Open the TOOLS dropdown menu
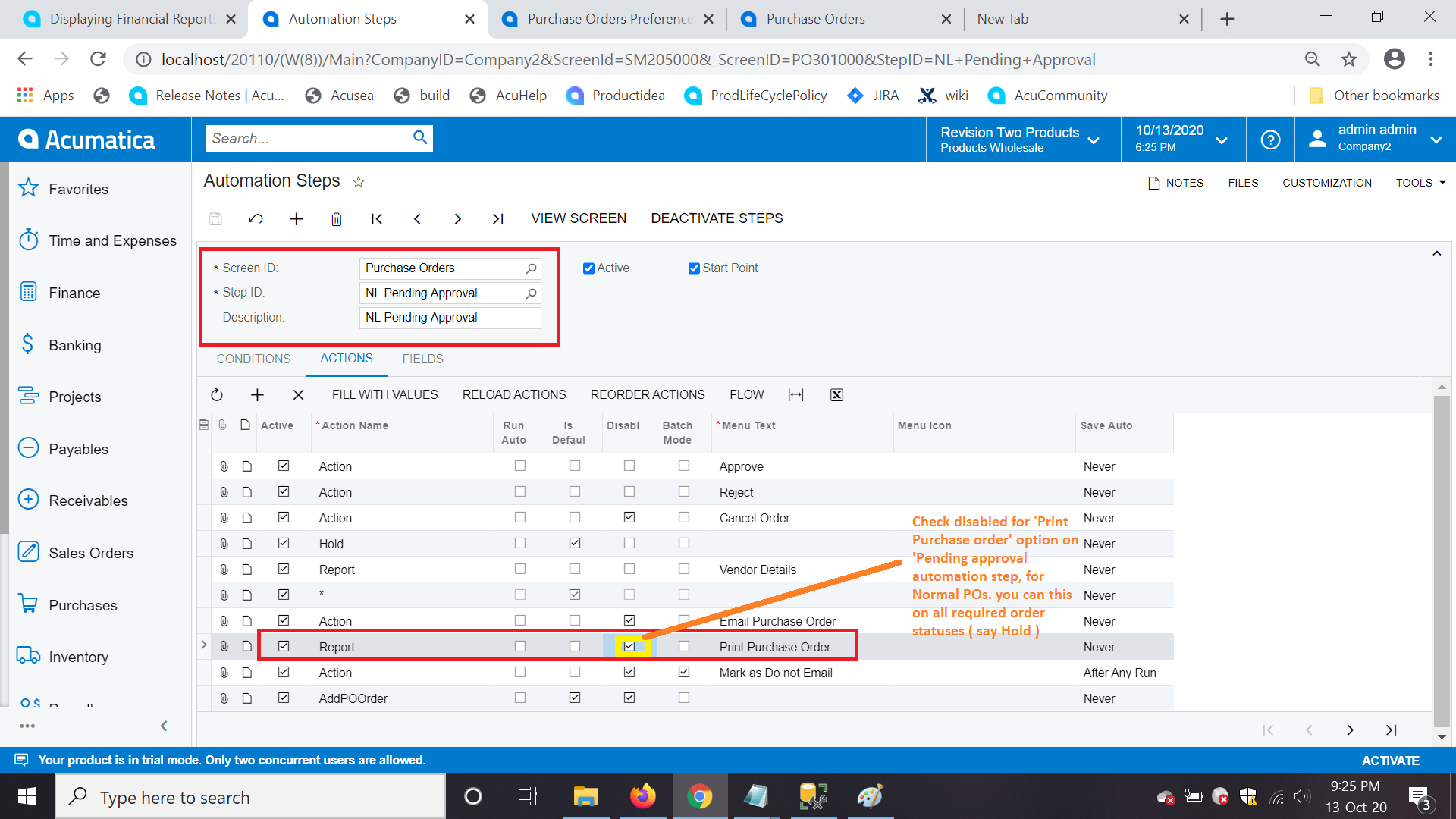 tap(1420, 183)
